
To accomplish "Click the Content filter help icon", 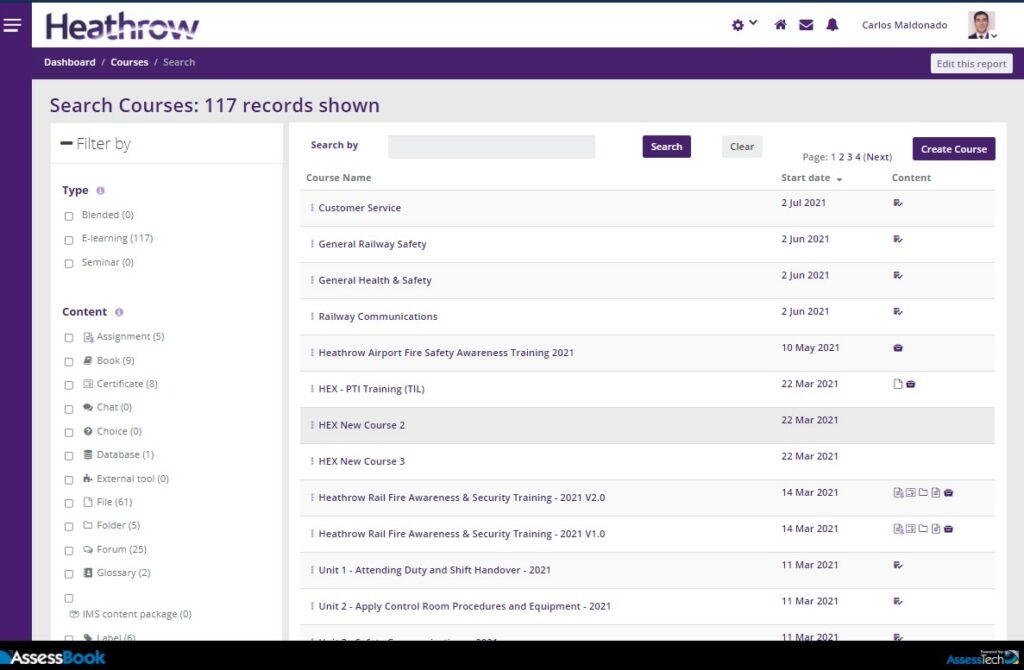I will pyautogui.click(x=119, y=312).
